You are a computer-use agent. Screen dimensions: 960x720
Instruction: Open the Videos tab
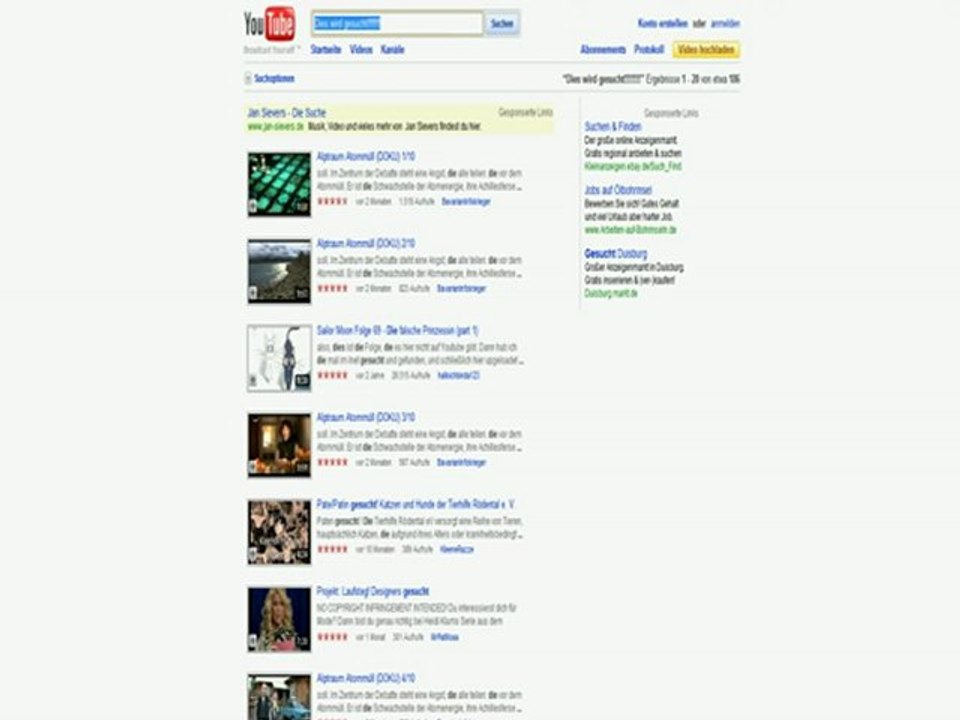361,50
